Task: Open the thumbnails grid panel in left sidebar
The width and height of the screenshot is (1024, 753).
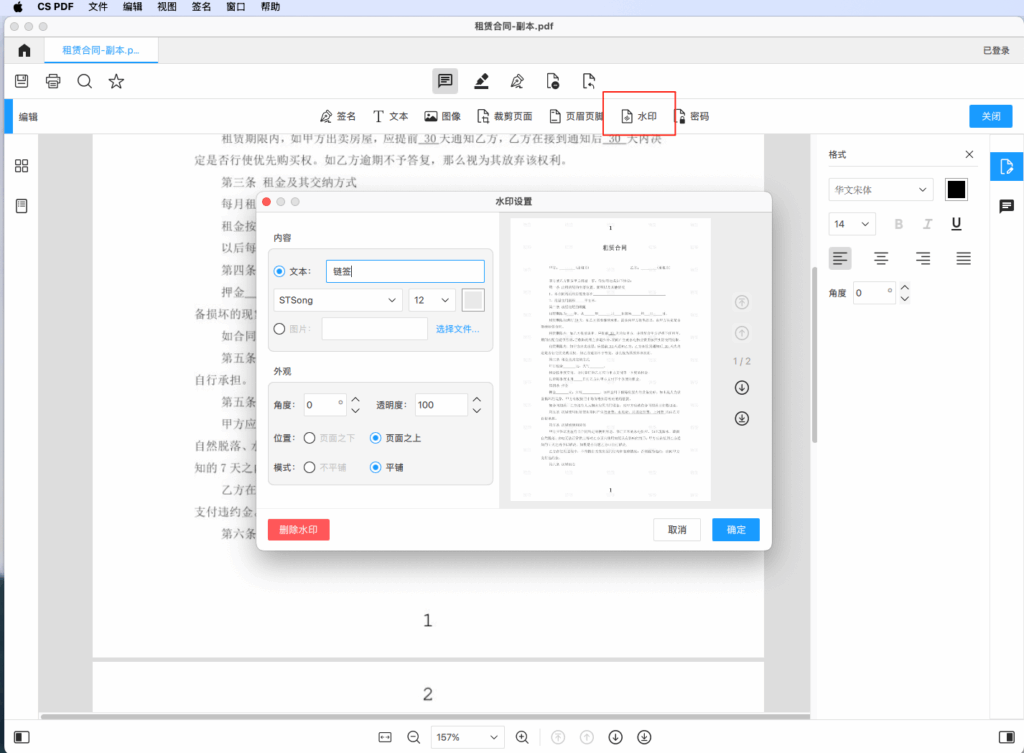Action: coord(22,166)
